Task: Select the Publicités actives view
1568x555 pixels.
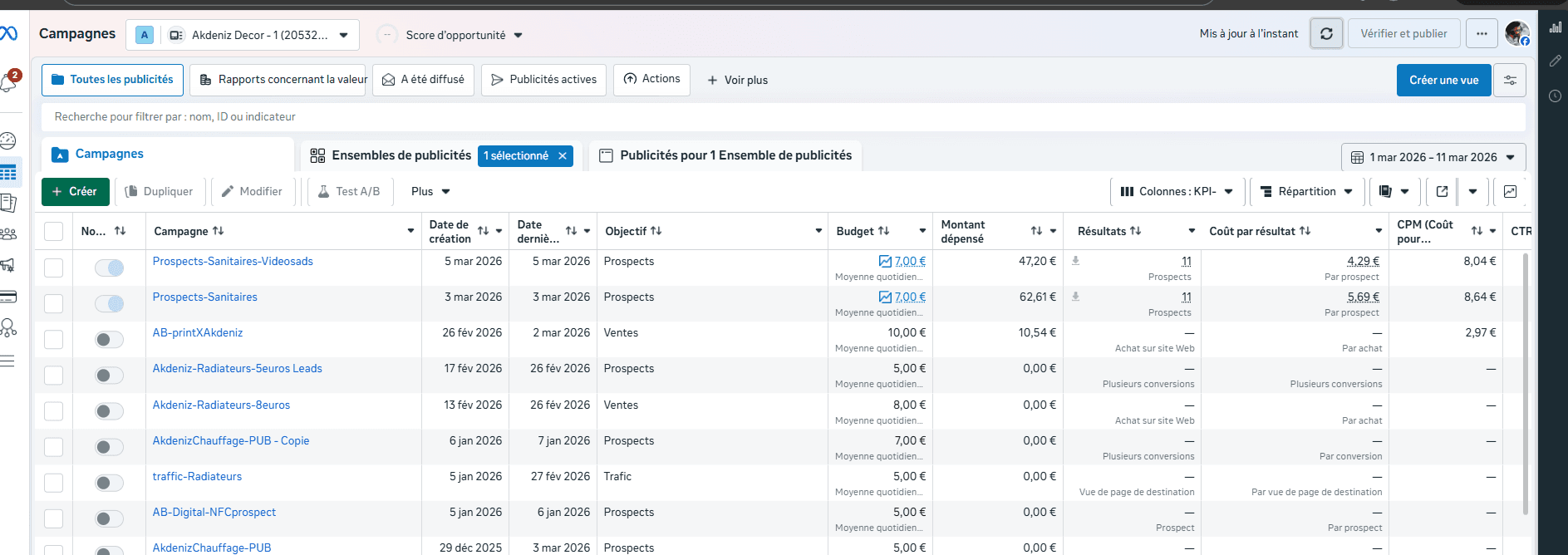Action: (543, 80)
